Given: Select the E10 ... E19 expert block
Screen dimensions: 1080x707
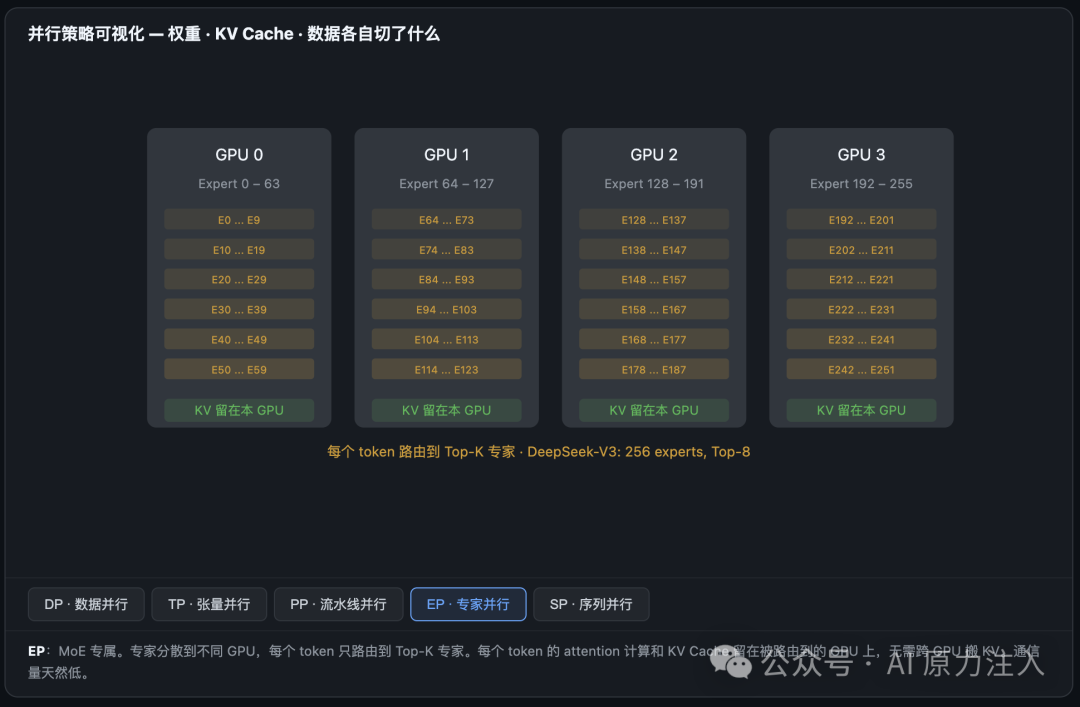Looking at the screenshot, I should coord(239,249).
